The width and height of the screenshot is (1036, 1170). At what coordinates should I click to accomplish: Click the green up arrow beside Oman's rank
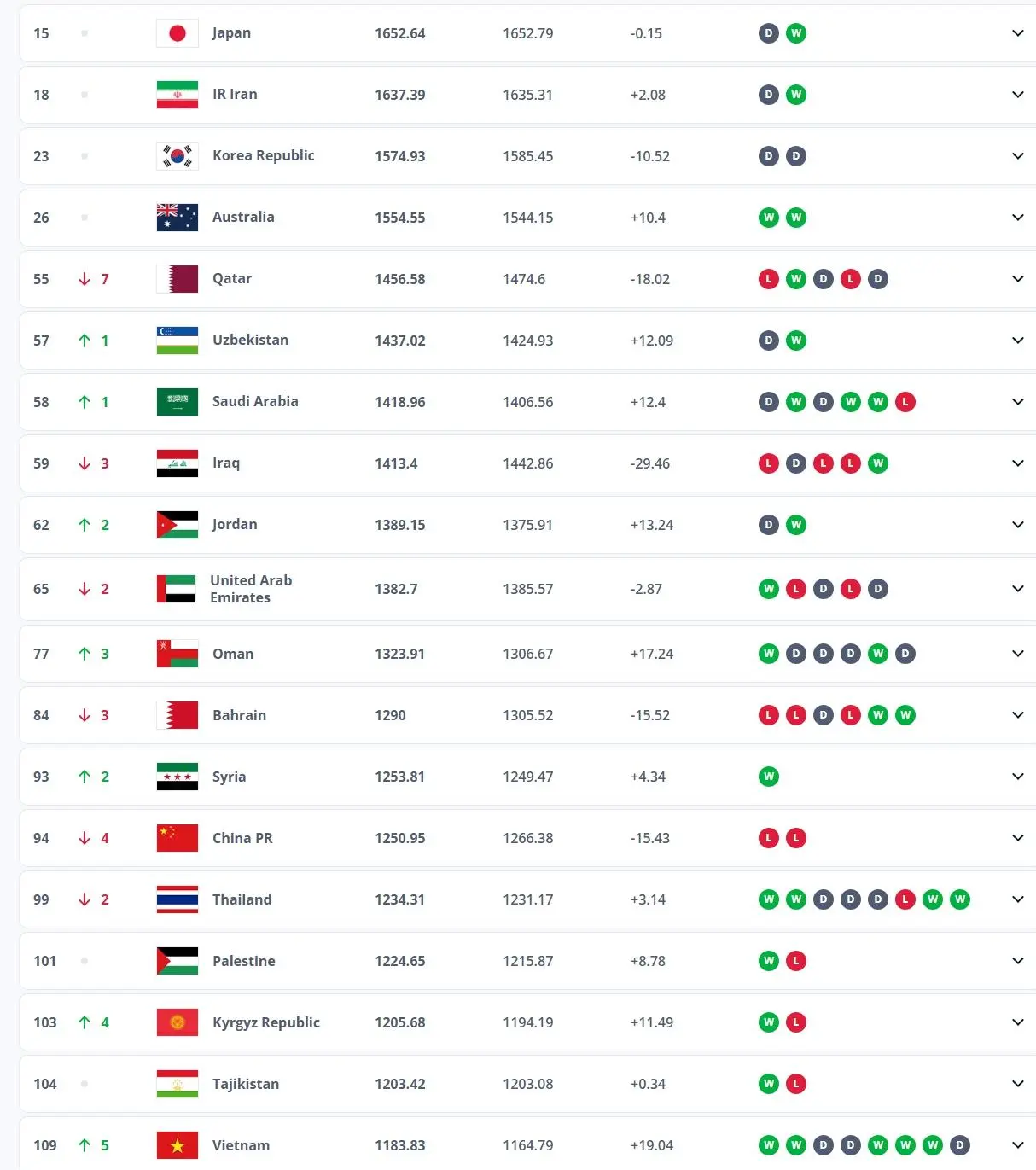(84, 654)
